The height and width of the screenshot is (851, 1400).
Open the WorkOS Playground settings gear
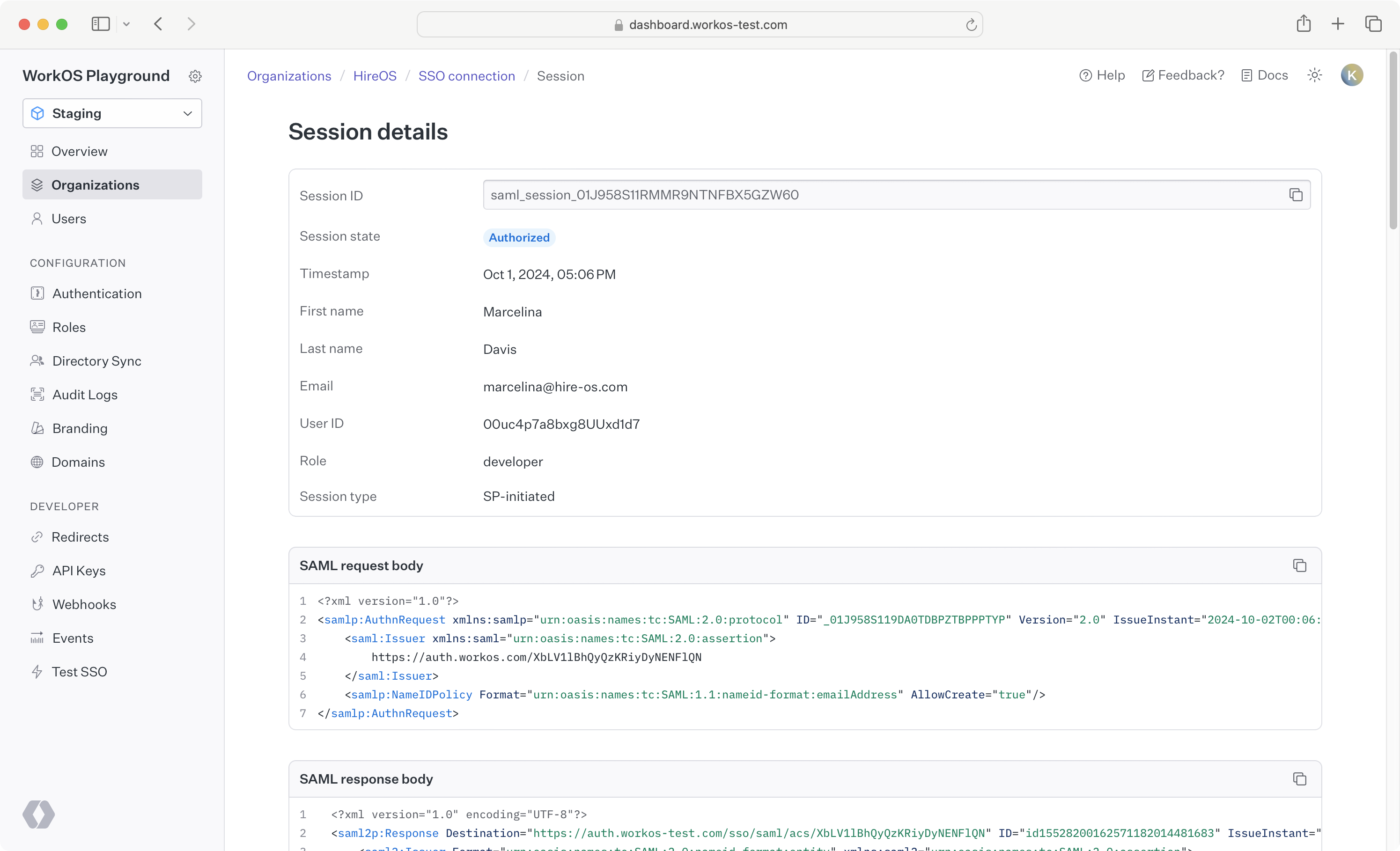coord(195,75)
